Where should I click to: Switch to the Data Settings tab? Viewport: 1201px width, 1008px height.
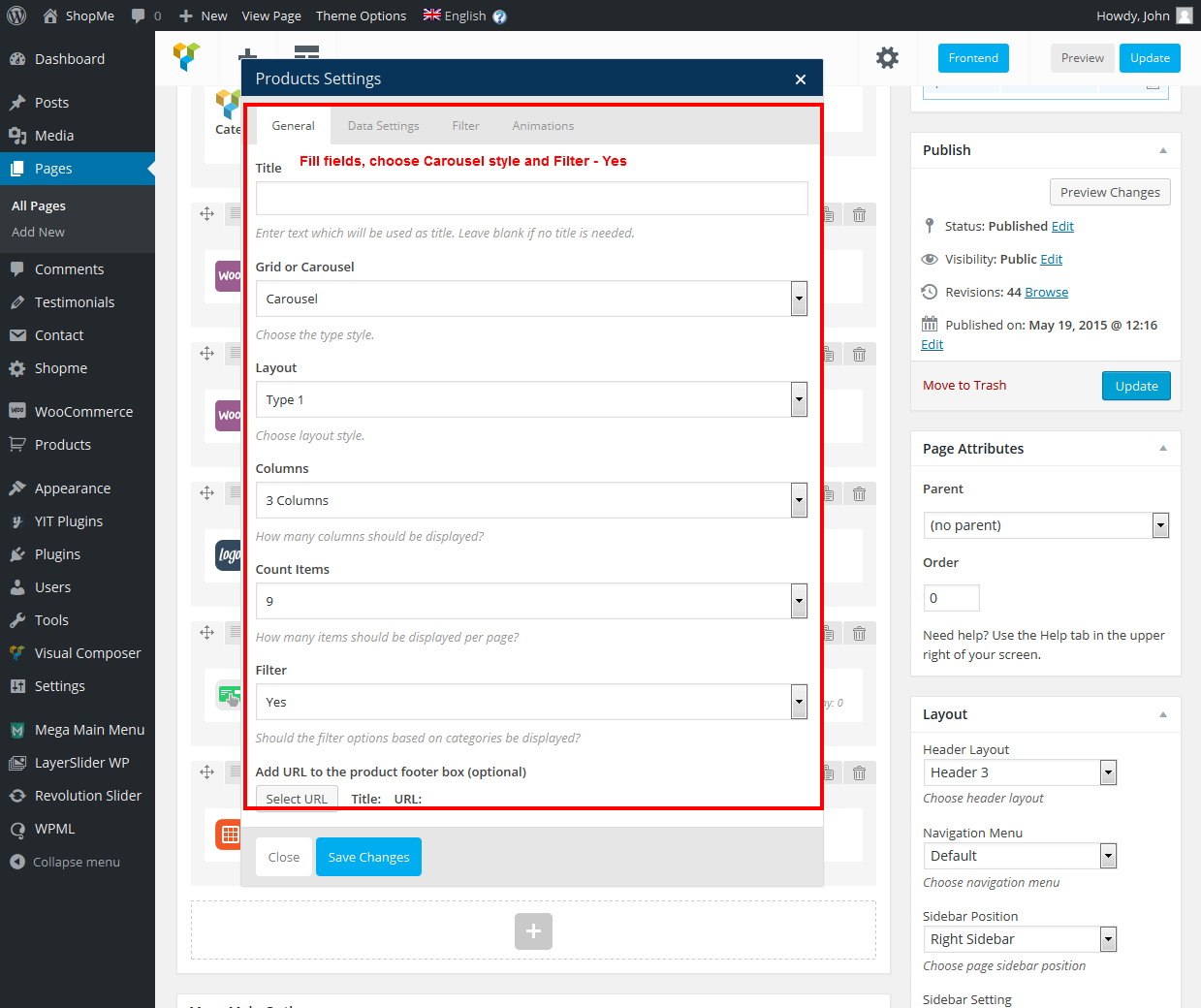383,126
